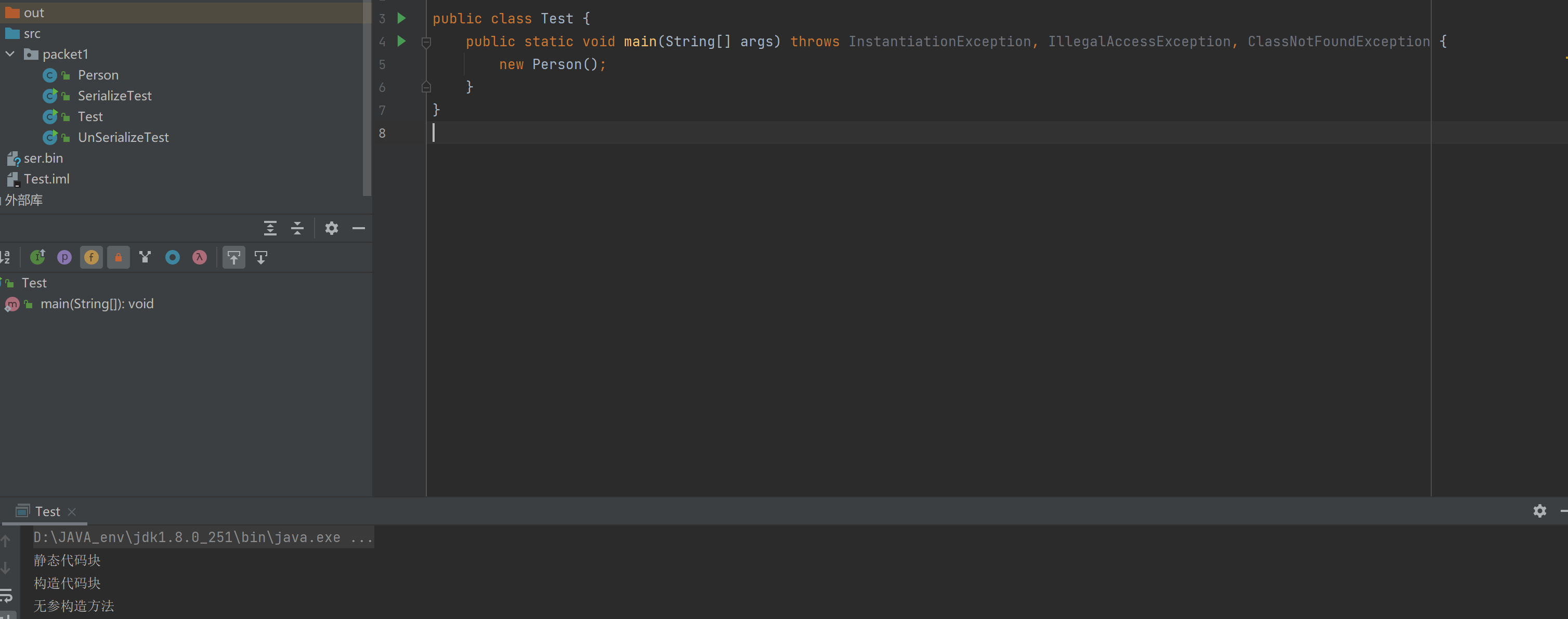Show inherited members in Structure
1568x619 pixels.
145,257
